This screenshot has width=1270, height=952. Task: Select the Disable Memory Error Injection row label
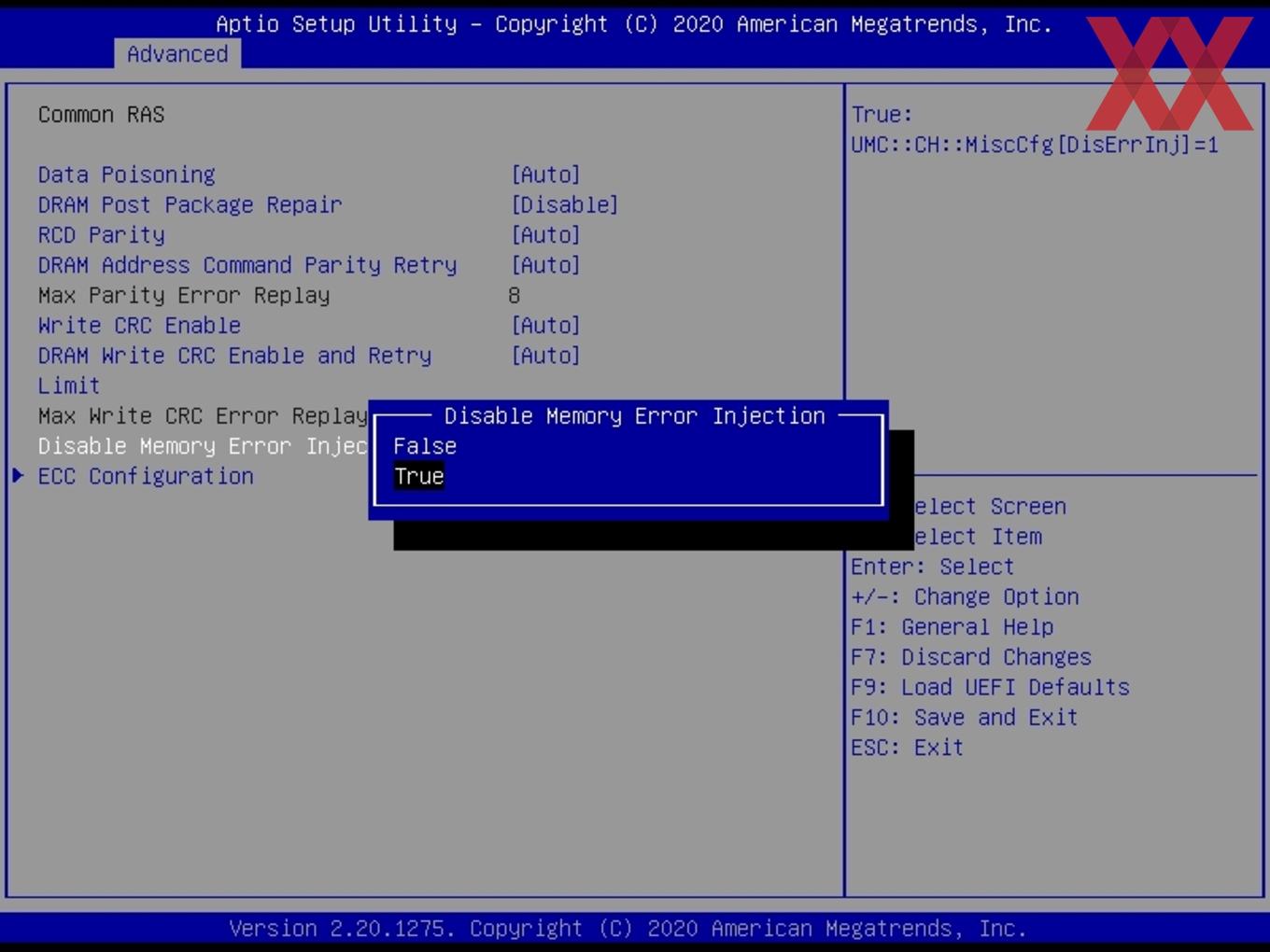point(203,446)
